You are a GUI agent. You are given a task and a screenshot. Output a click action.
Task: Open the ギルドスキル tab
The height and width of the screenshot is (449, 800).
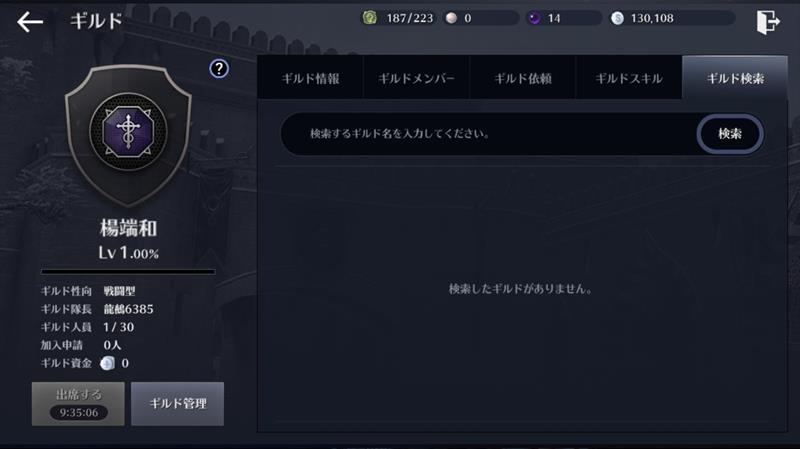tap(629, 78)
